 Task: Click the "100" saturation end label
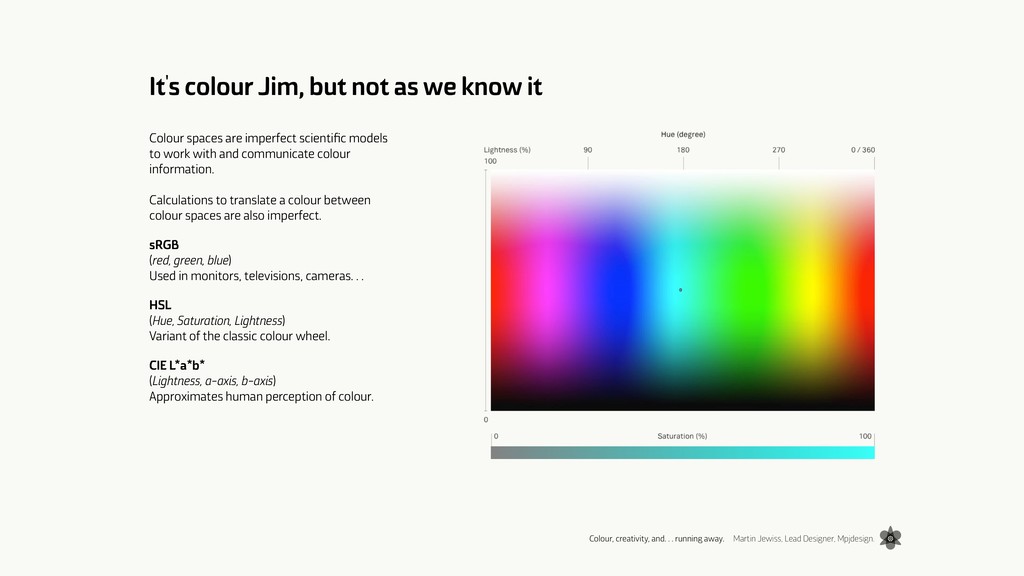865,436
